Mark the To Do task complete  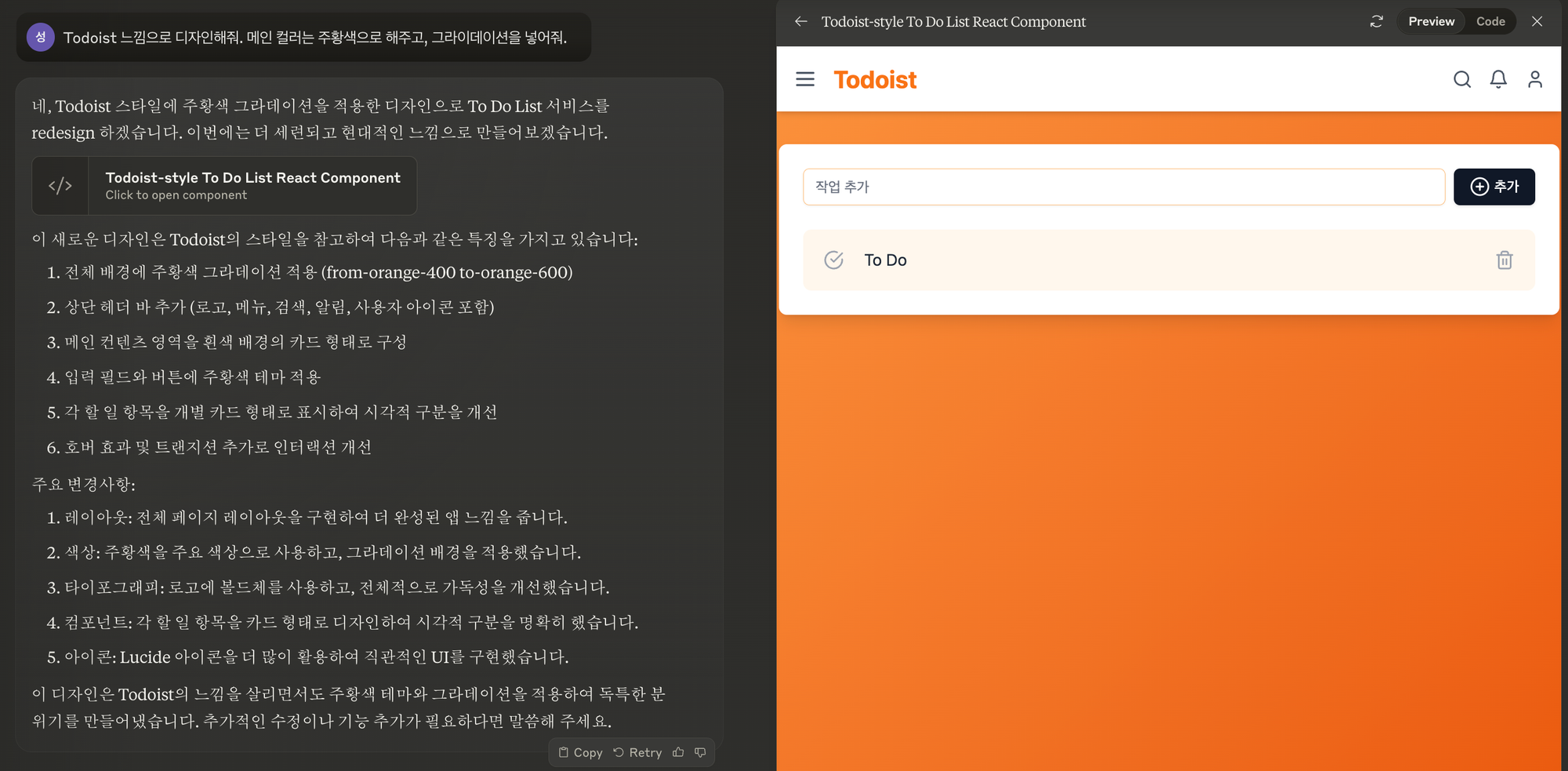click(x=834, y=260)
